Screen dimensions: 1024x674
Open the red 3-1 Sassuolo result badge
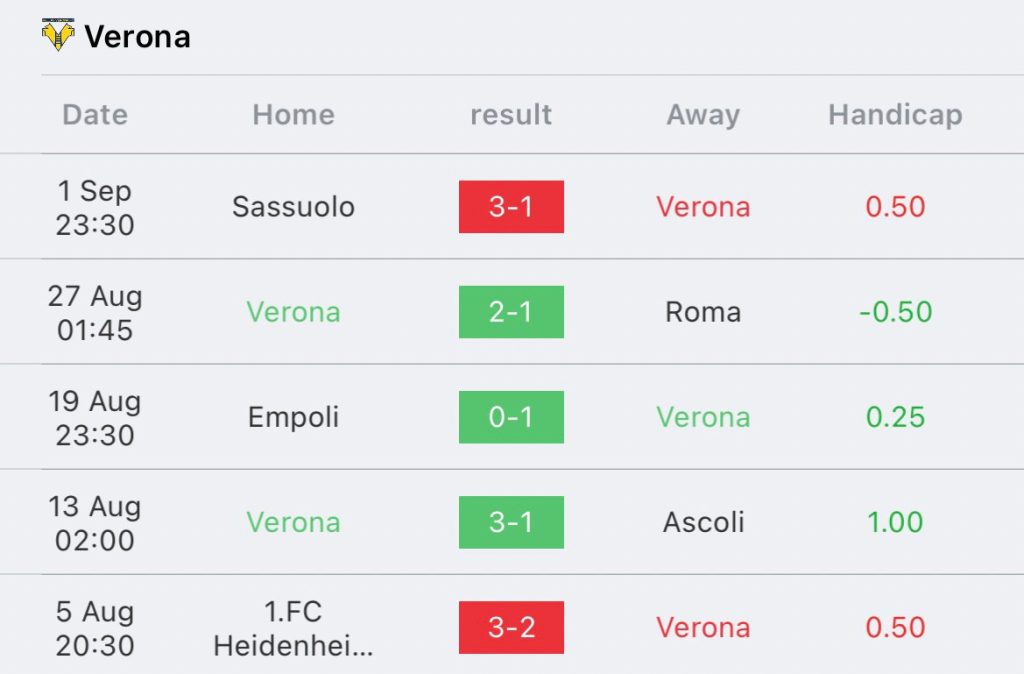click(511, 206)
